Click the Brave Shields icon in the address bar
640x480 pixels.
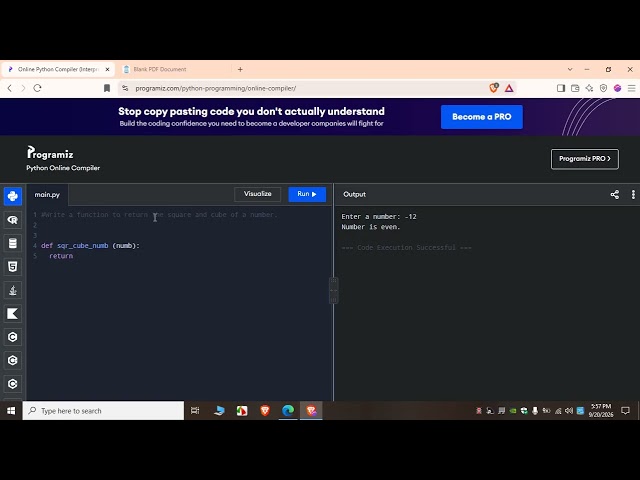point(493,88)
